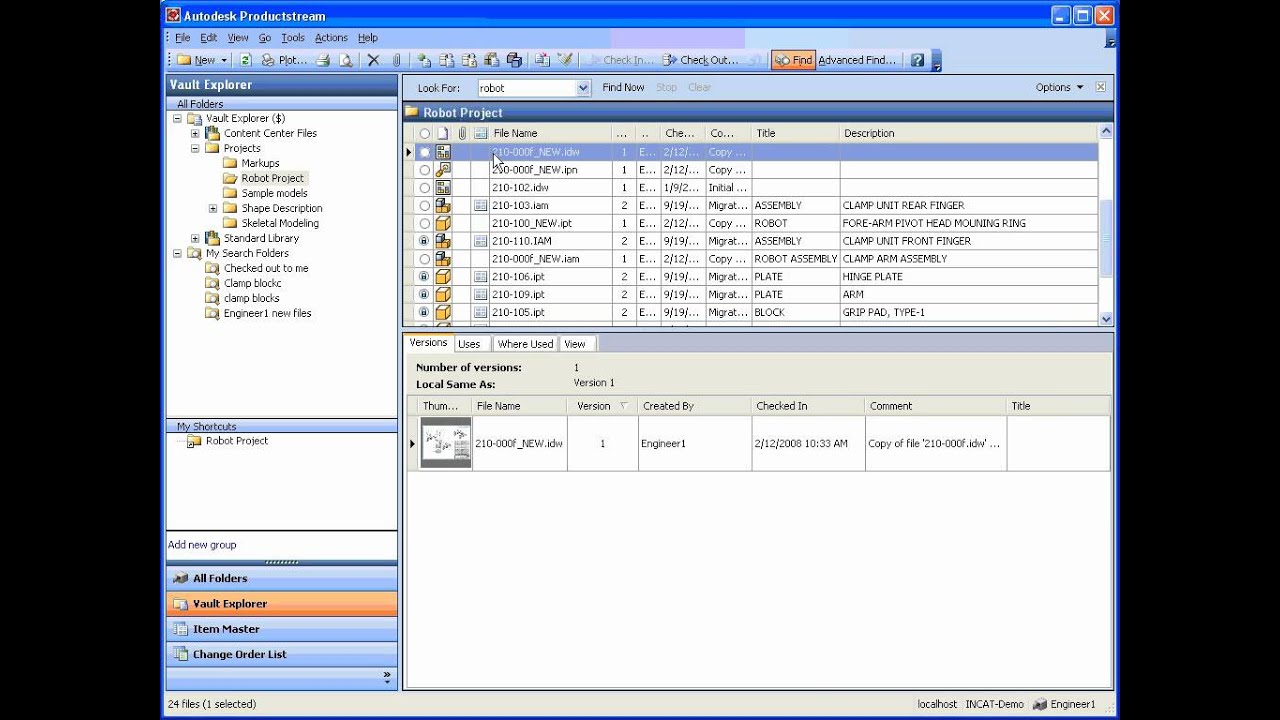Toggle the Find pane button off
1280x720 pixels.
793,60
